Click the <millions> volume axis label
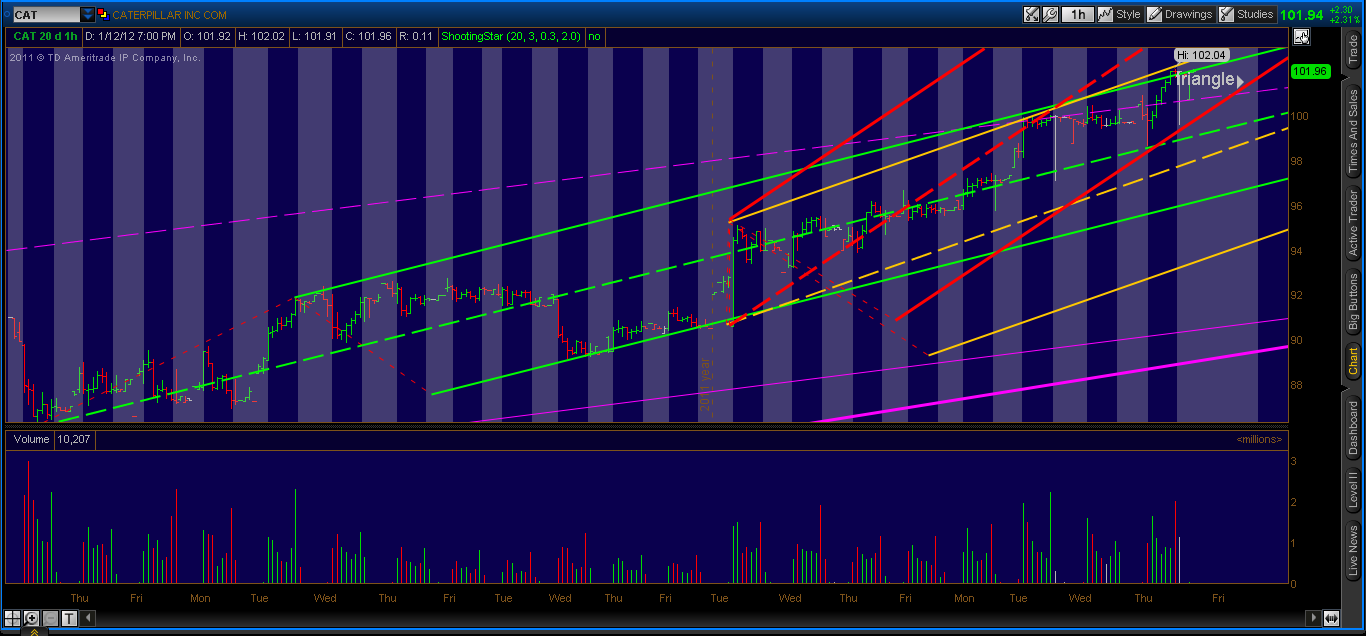Image resolution: width=1366 pixels, height=636 pixels. click(x=1259, y=439)
